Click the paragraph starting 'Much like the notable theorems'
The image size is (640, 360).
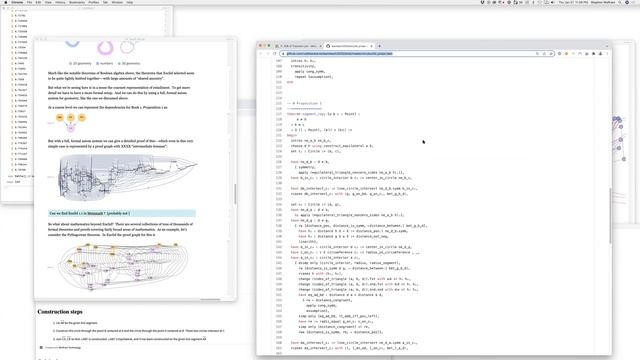click(121, 76)
